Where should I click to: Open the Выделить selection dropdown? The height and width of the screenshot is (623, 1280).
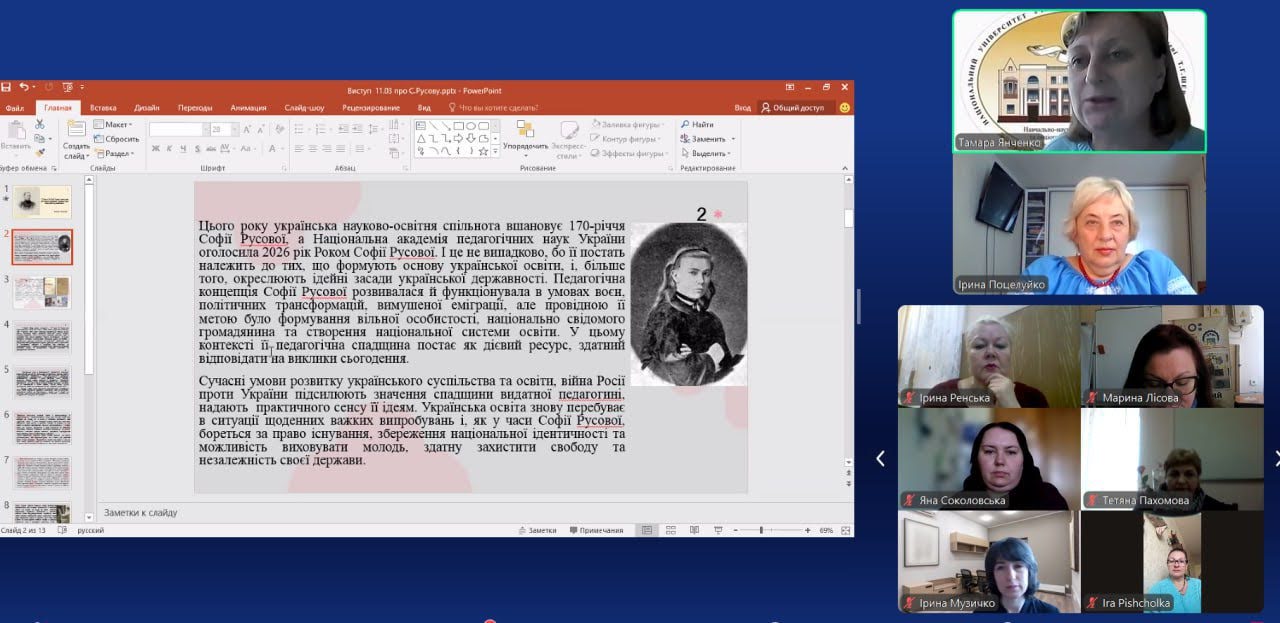(710, 153)
